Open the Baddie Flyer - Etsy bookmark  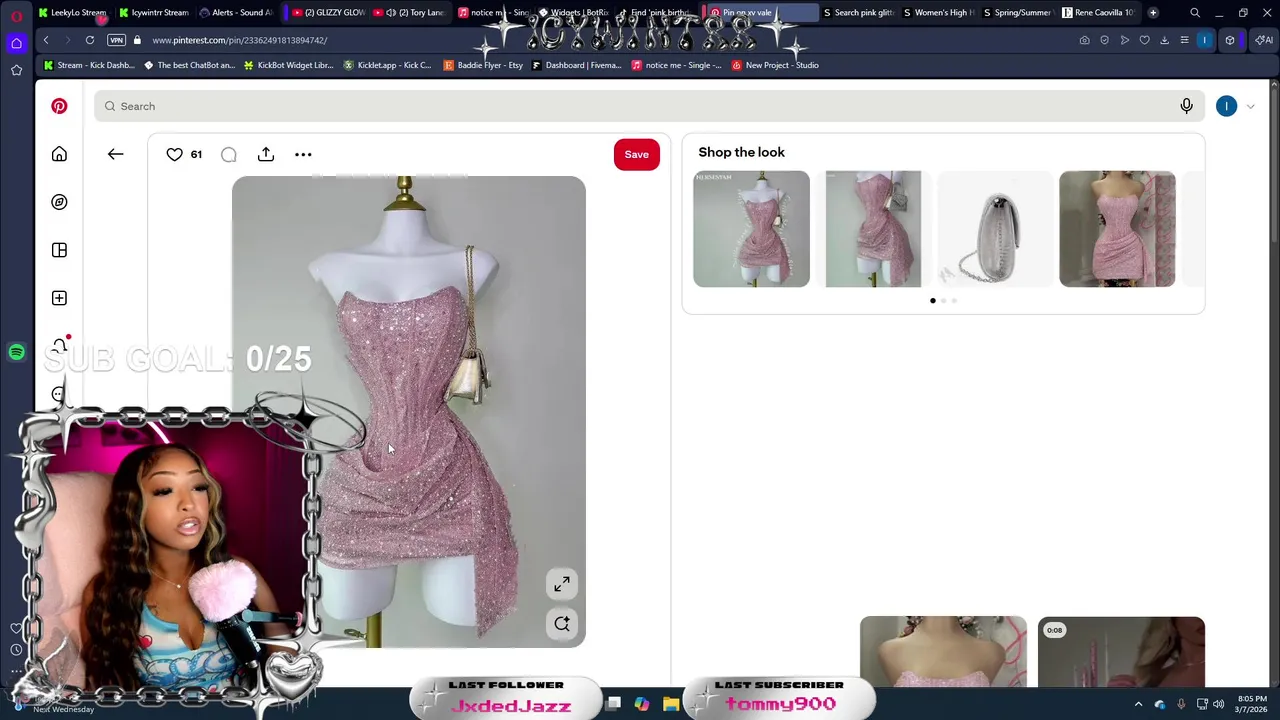(x=483, y=65)
